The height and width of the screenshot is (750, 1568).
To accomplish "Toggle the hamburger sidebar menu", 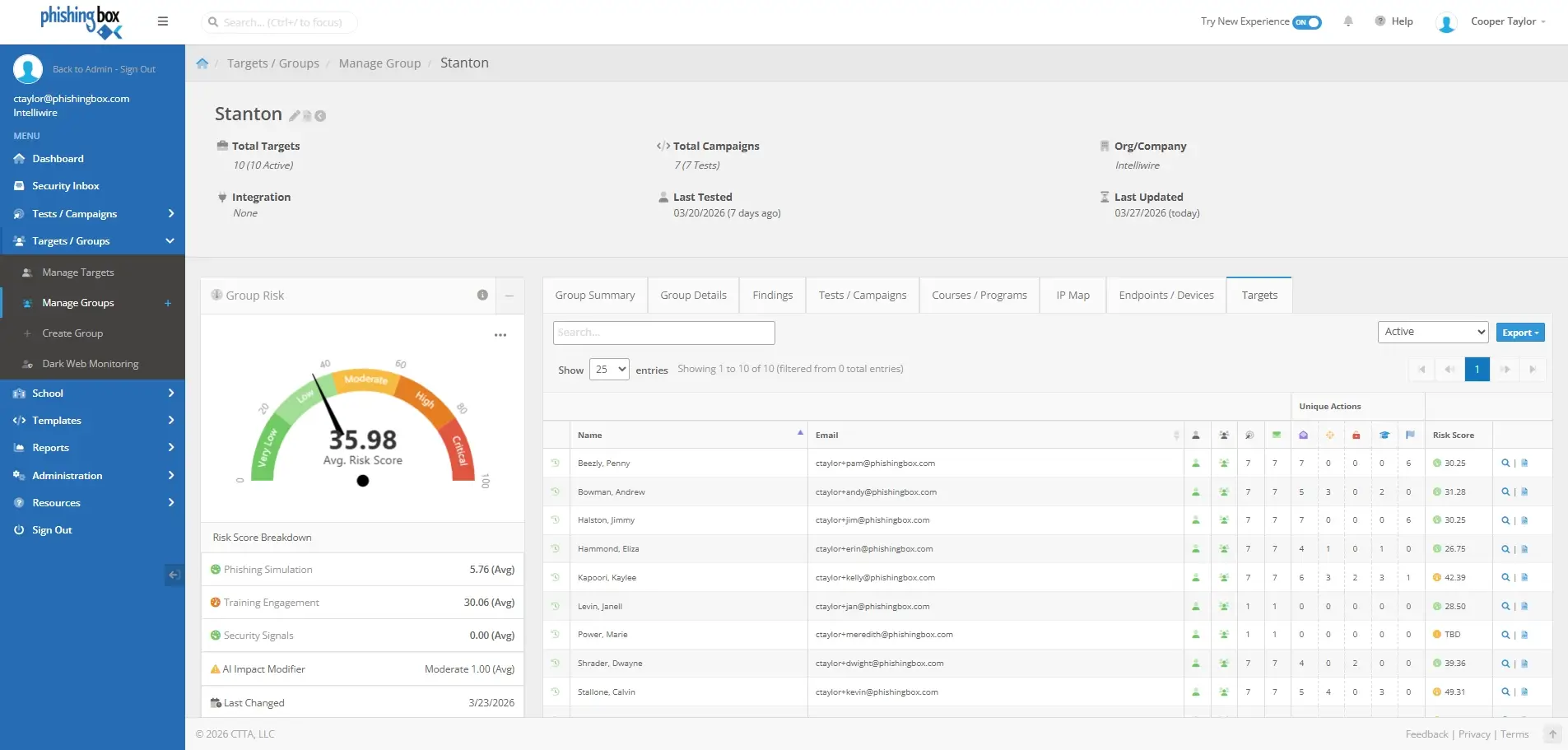I will coord(163,21).
